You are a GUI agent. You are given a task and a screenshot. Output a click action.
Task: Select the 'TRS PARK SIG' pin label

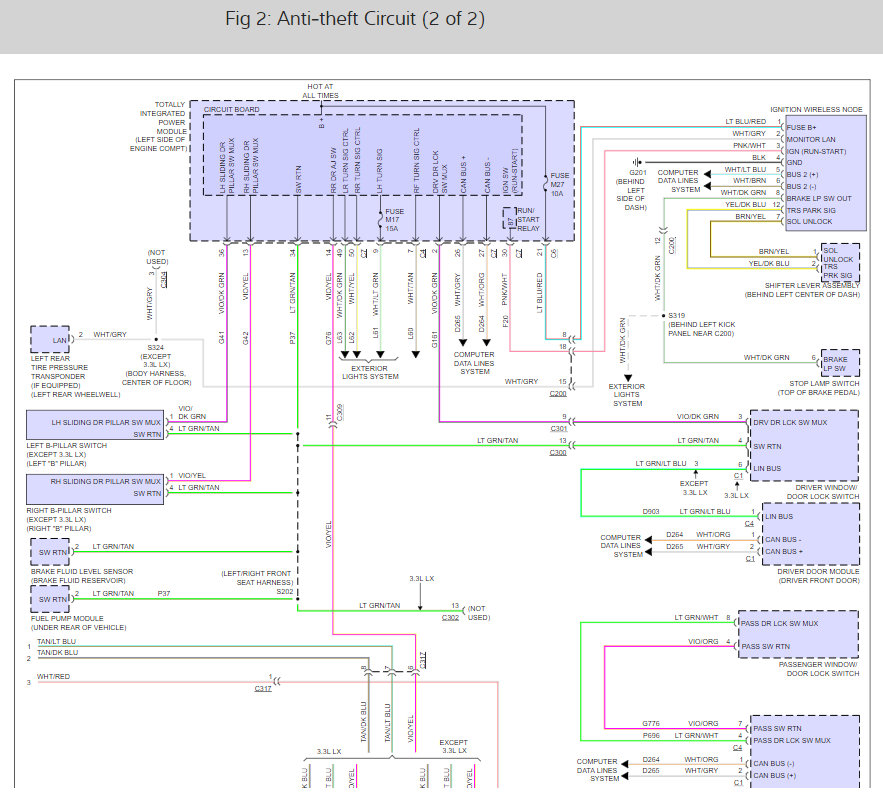click(811, 211)
